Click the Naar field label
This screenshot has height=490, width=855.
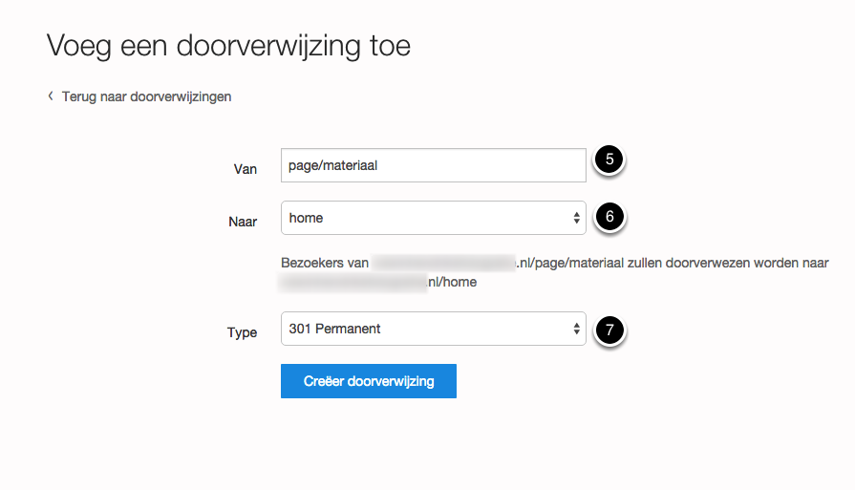tap(243, 221)
